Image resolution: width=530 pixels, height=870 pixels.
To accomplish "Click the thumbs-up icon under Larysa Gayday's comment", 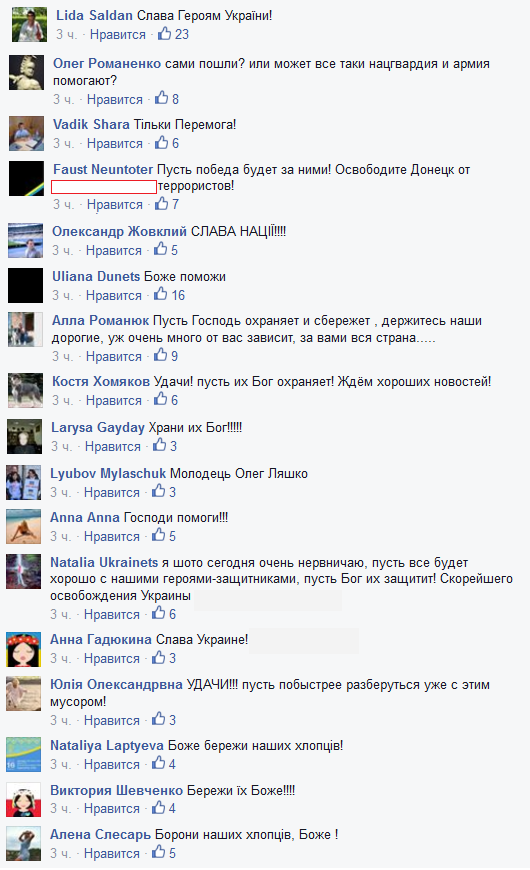I will [x=160, y=446].
